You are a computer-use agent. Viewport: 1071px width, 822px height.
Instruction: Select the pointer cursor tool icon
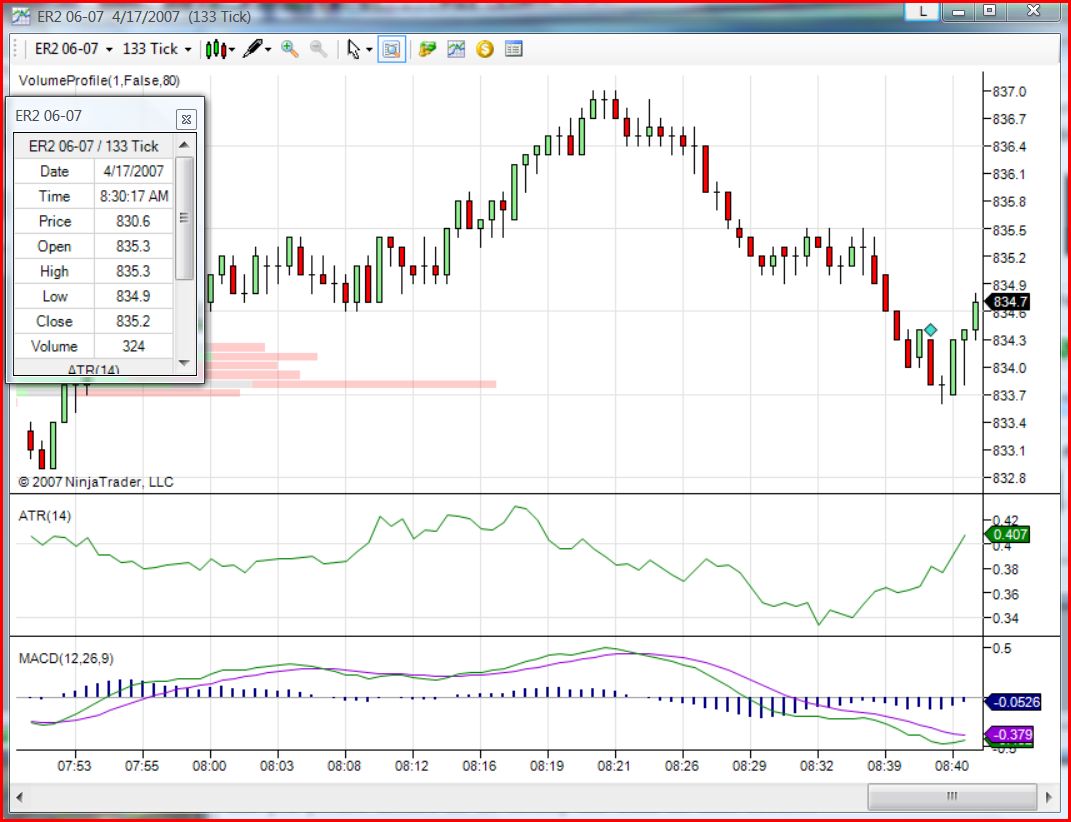click(354, 49)
